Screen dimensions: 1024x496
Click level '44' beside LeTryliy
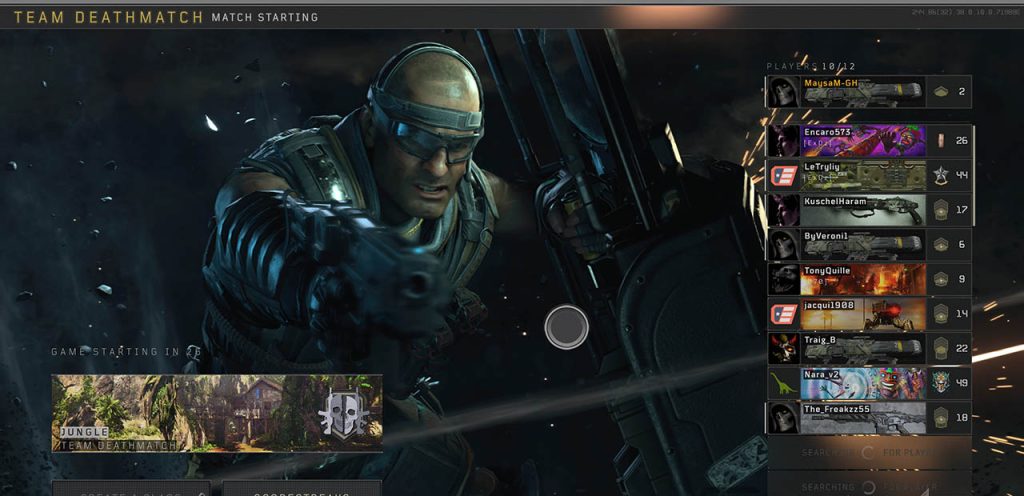961,176
